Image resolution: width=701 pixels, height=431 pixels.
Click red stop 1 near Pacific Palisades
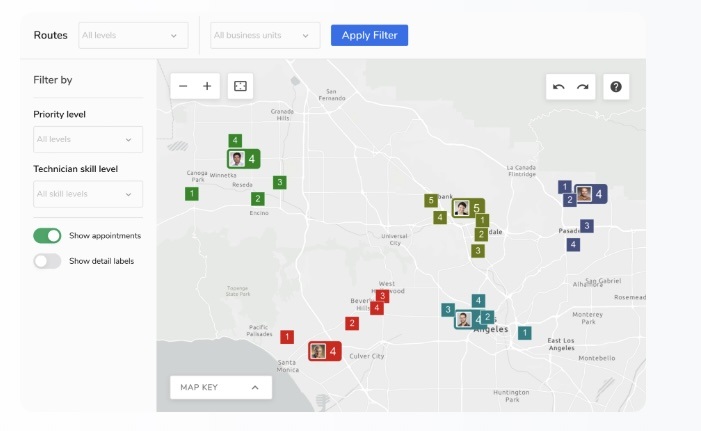pos(287,337)
